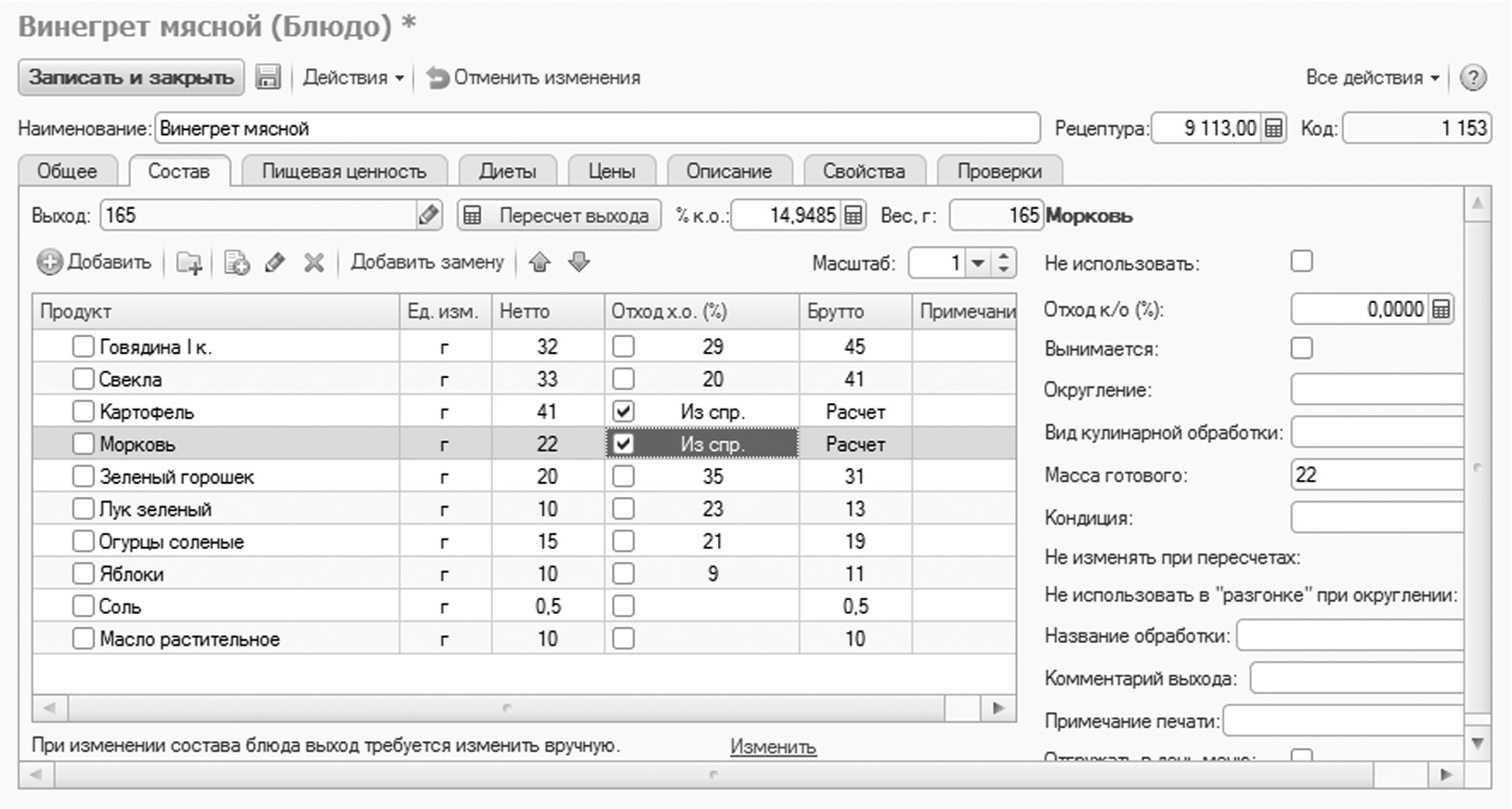Click the Изменить link

(x=773, y=747)
